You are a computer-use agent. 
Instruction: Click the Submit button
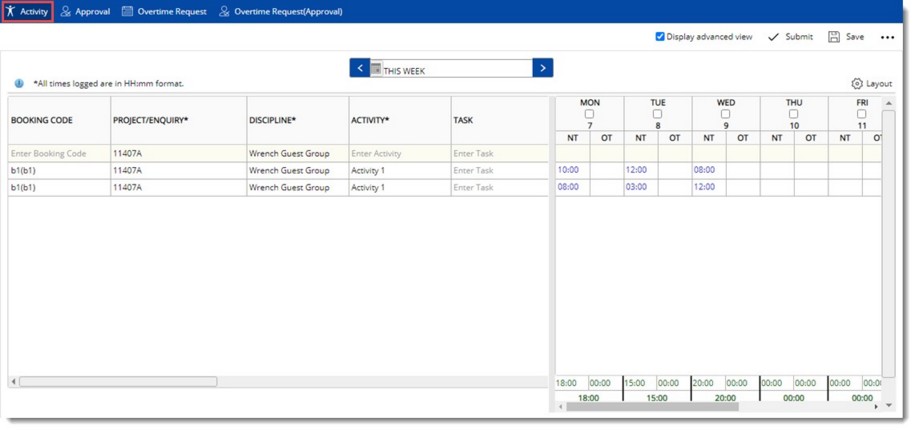pos(798,37)
